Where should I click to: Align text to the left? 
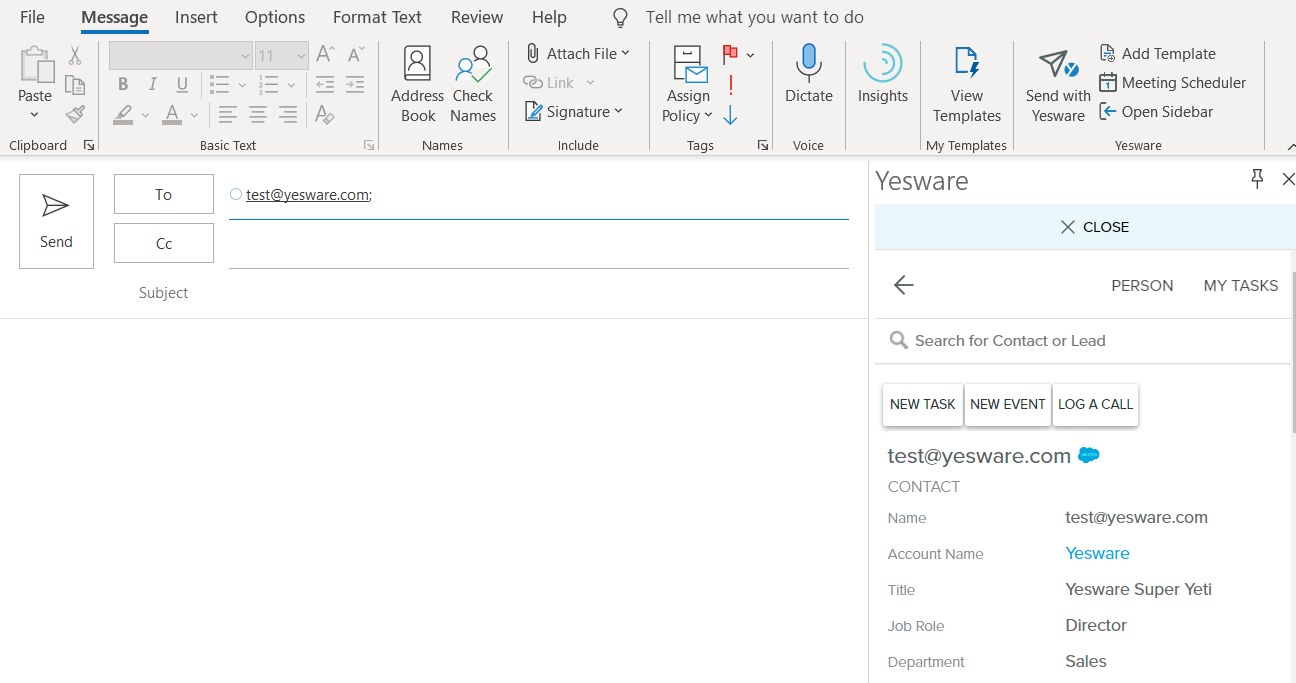coord(228,114)
